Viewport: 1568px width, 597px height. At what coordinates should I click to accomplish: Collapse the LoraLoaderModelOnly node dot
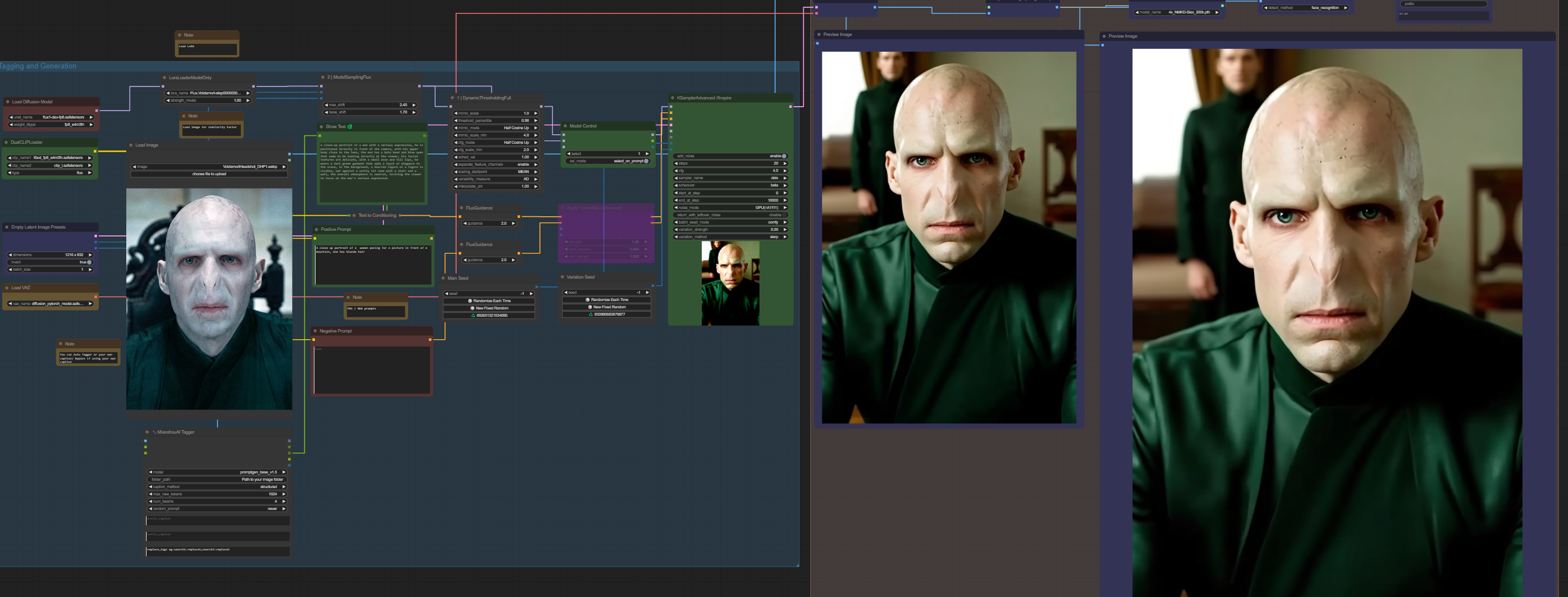(x=164, y=78)
